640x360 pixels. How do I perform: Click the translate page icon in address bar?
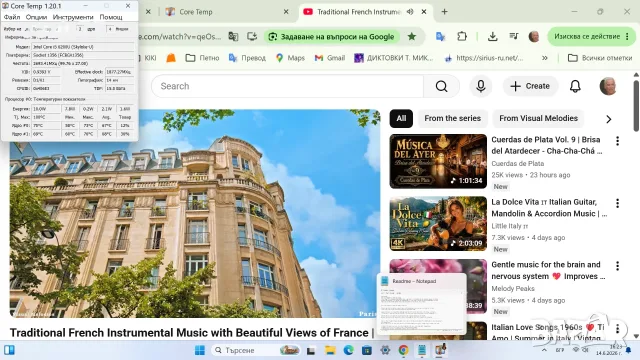(233, 36)
